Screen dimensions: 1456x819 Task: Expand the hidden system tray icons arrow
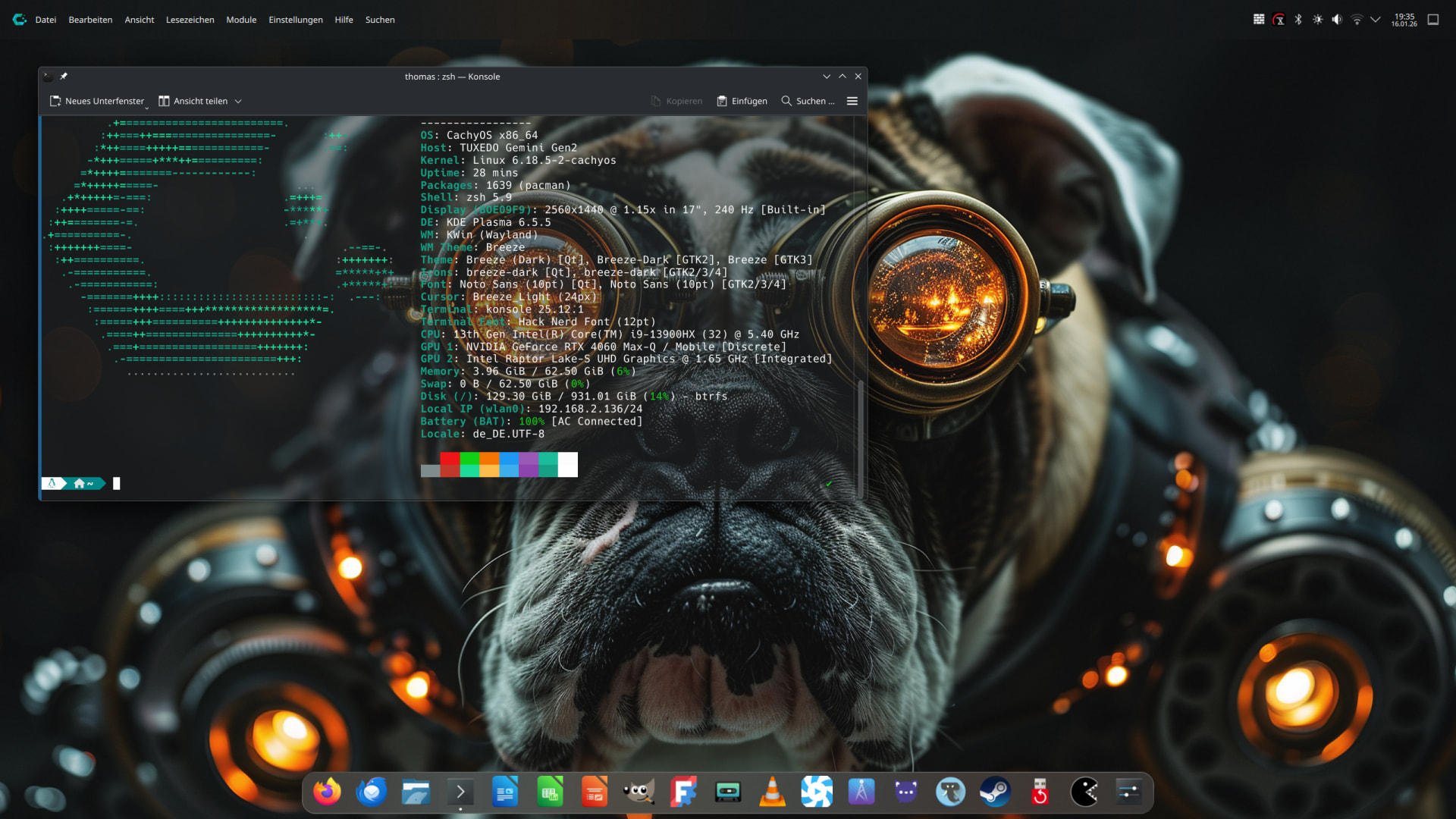[1375, 20]
